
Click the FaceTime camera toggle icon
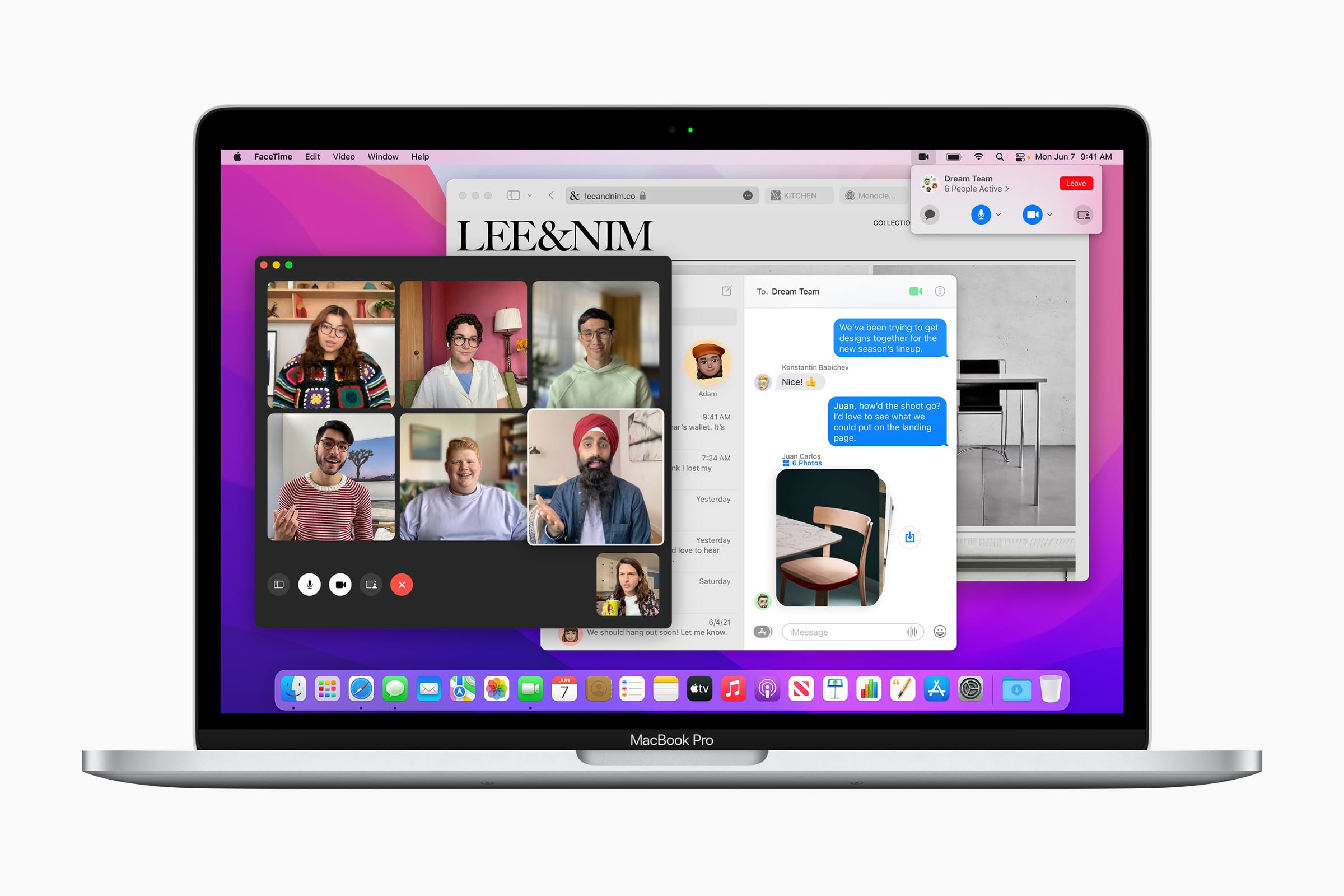coord(340,584)
